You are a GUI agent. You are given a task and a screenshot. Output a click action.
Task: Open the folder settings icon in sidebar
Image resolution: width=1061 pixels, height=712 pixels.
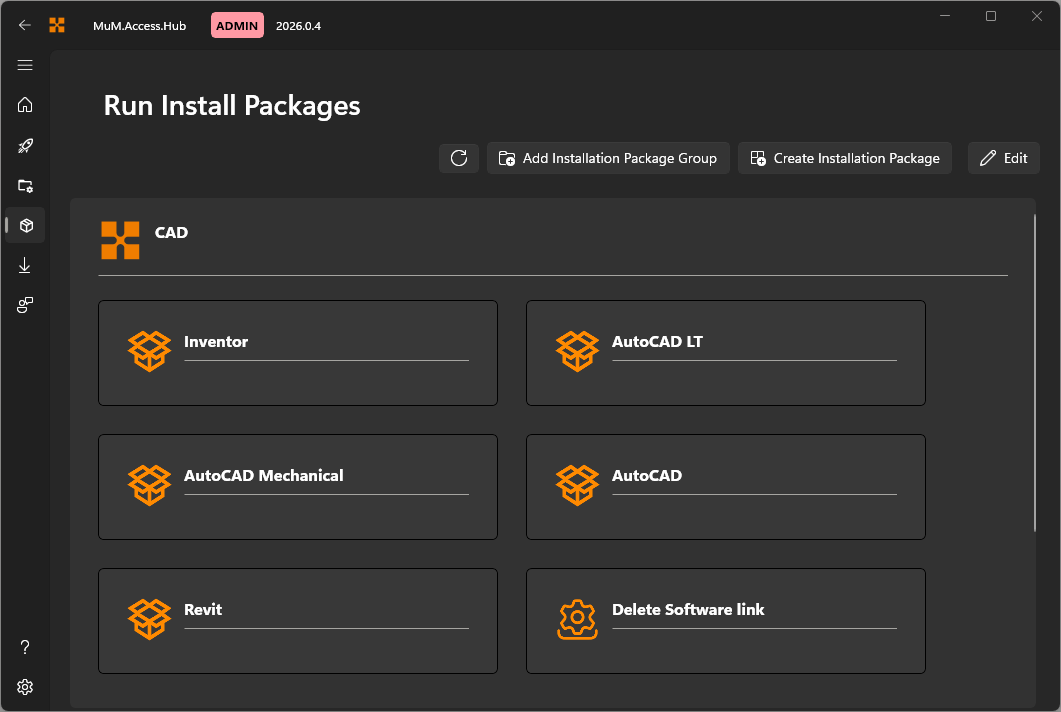coord(25,185)
